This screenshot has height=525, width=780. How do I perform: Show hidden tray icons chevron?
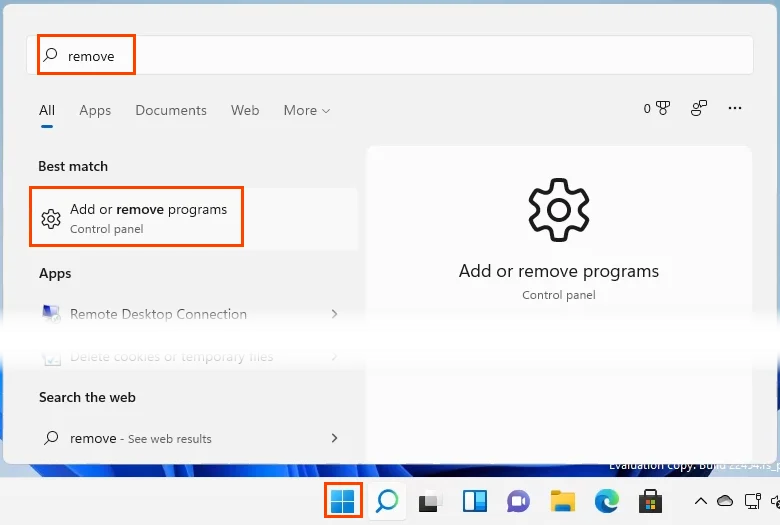(x=700, y=501)
